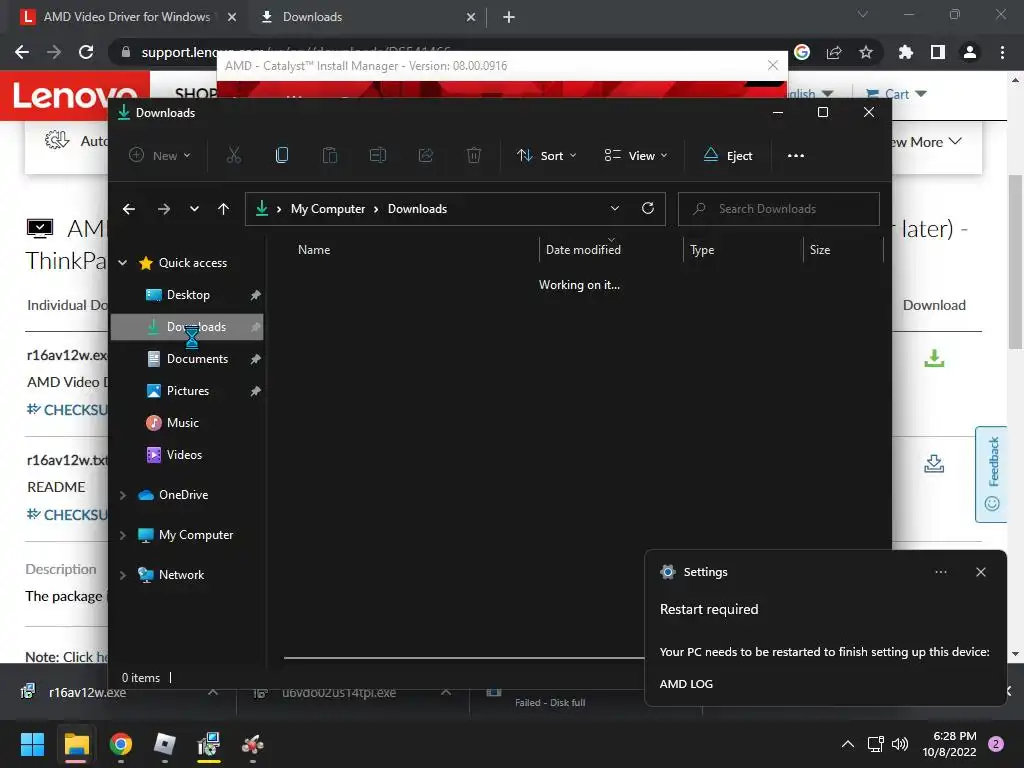Download the README file icon on Lenovo page
This screenshot has width=1024, height=768.
pos(934,464)
